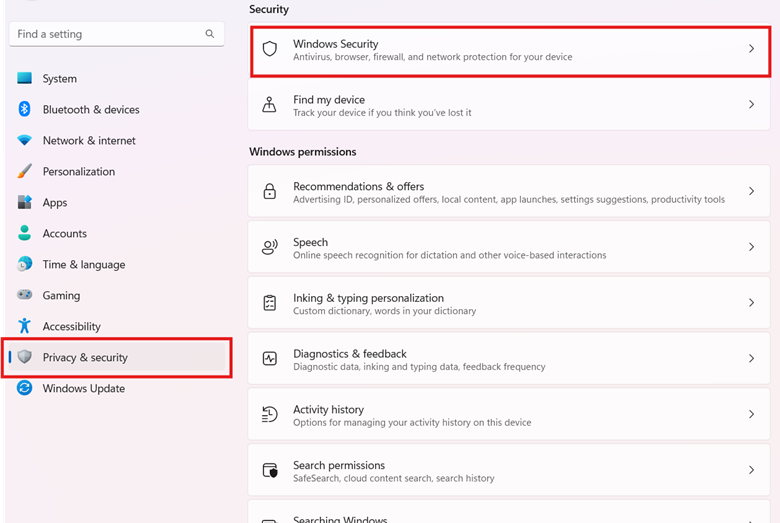Open Windows Security title
The width and height of the screenshot is (780, 523).
pyautogui.click(x=336, y=44)
